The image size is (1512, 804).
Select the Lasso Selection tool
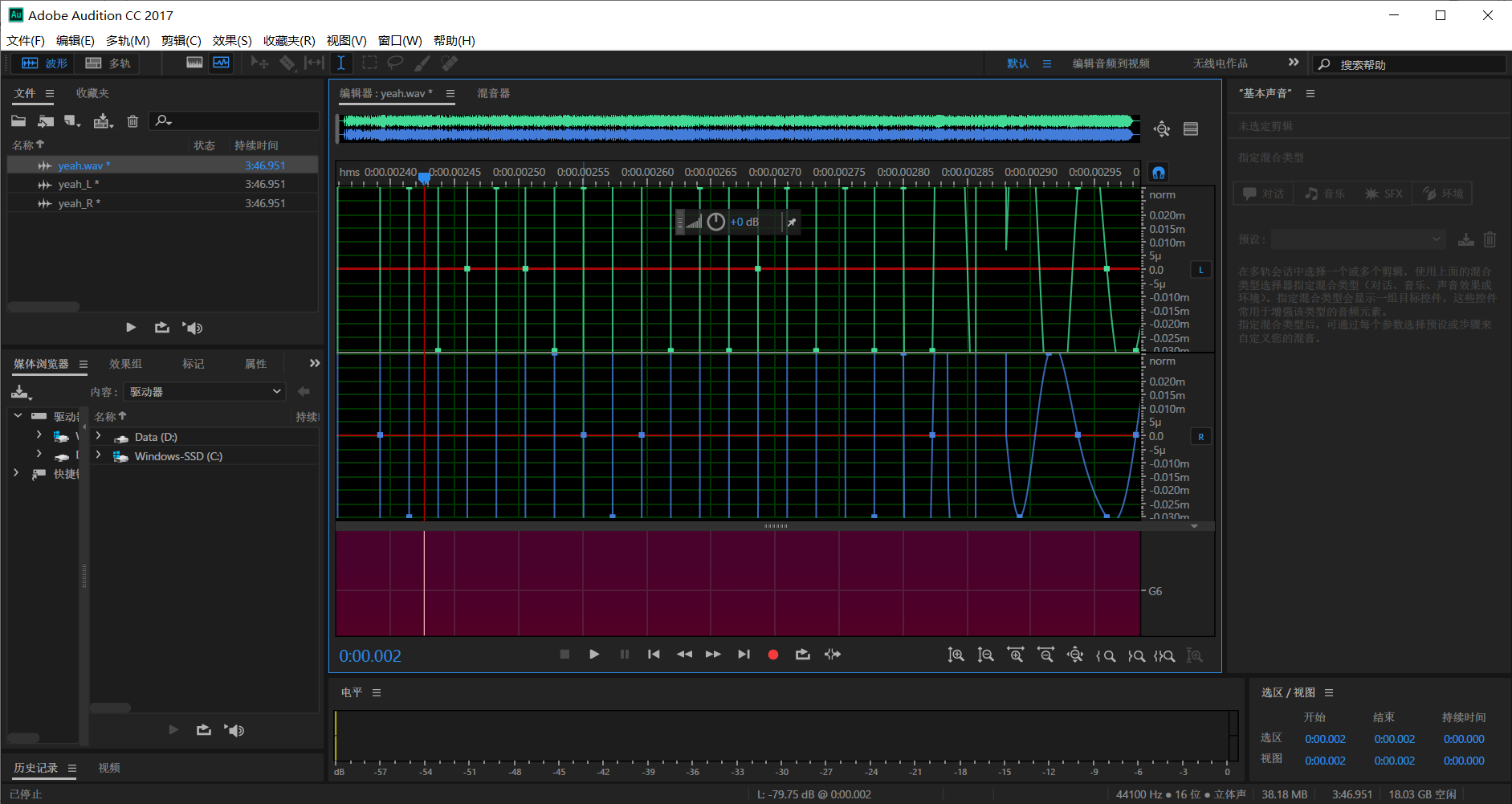(x=395, y=63)
